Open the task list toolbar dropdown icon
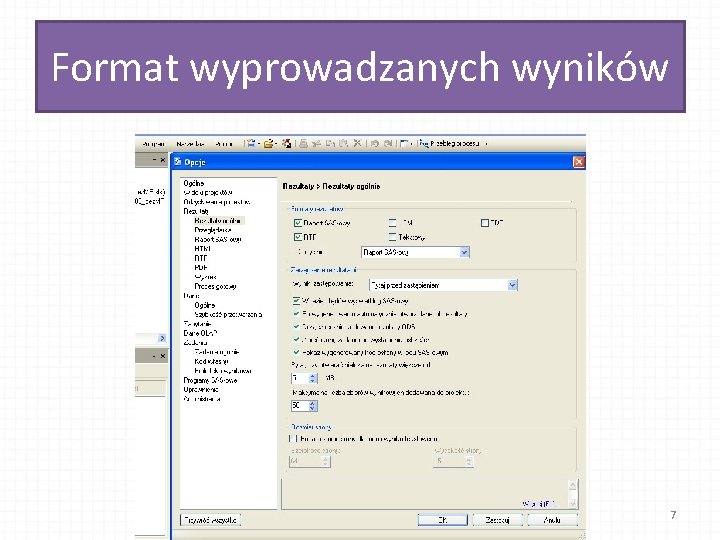Screen dimensions: 720x540 coord(406,144)
